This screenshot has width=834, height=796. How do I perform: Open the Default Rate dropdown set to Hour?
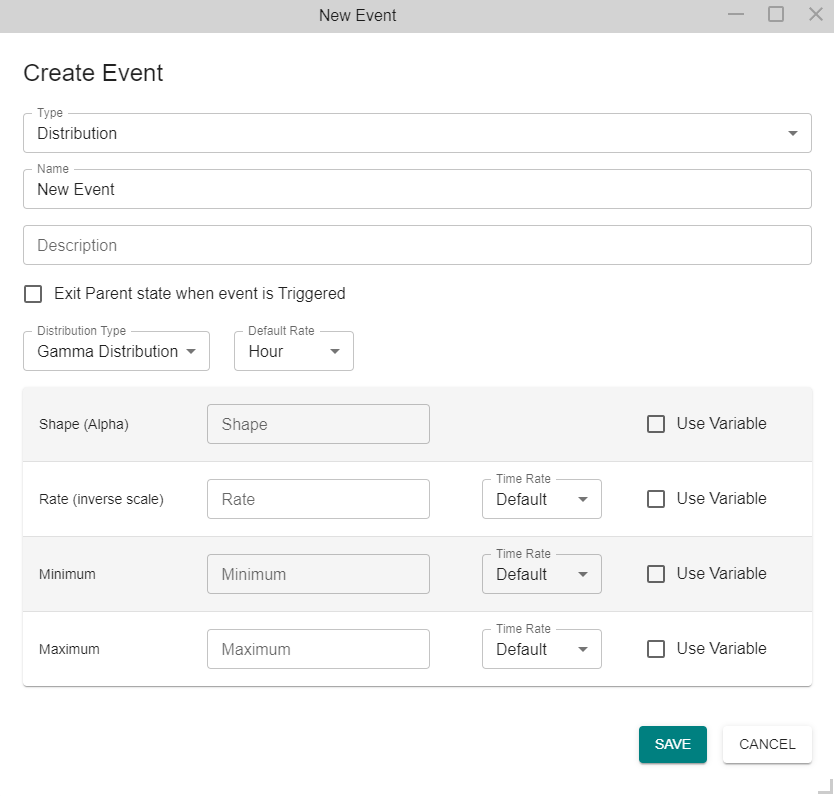(x=294, y=351)
